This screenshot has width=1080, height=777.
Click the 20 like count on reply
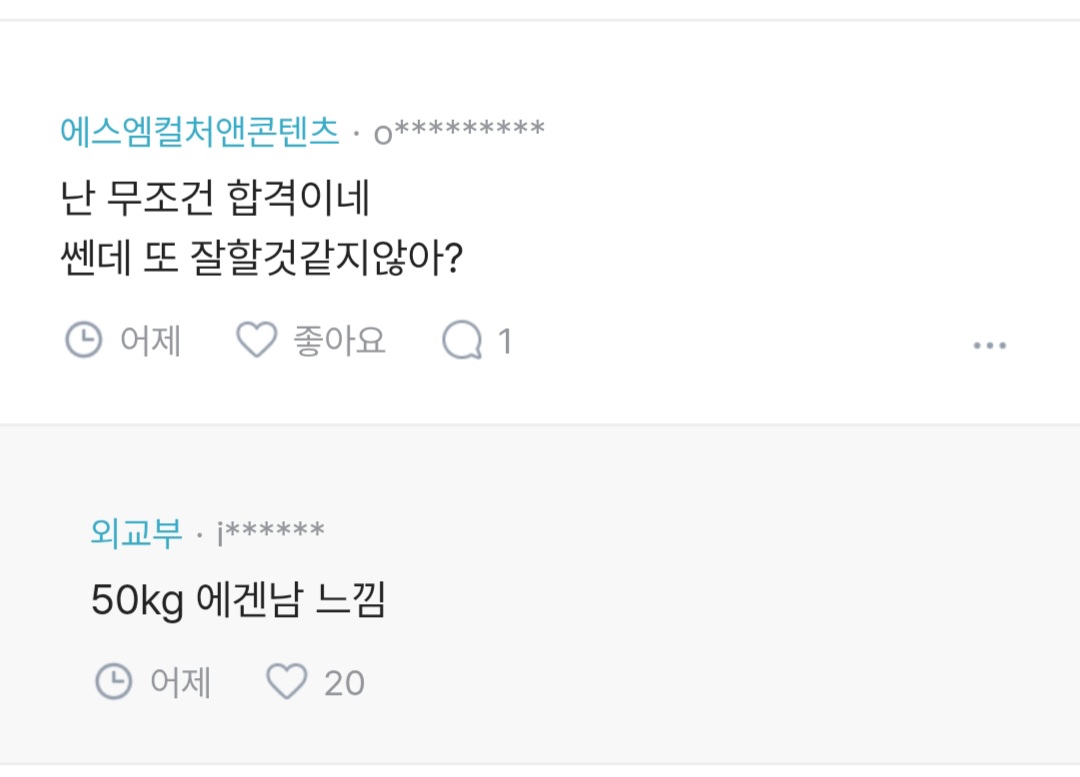point(344,683)
